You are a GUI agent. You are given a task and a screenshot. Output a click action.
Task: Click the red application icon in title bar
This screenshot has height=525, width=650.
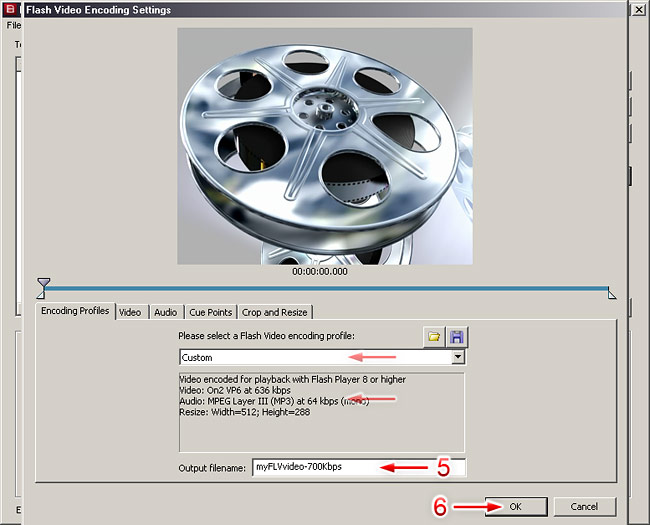11,9
